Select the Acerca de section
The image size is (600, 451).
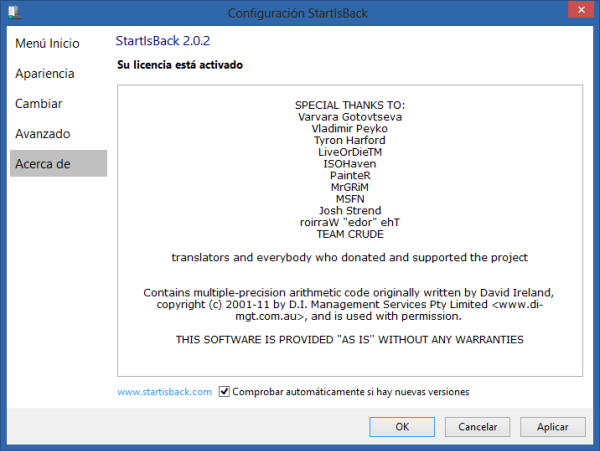(x=59, y=164)
